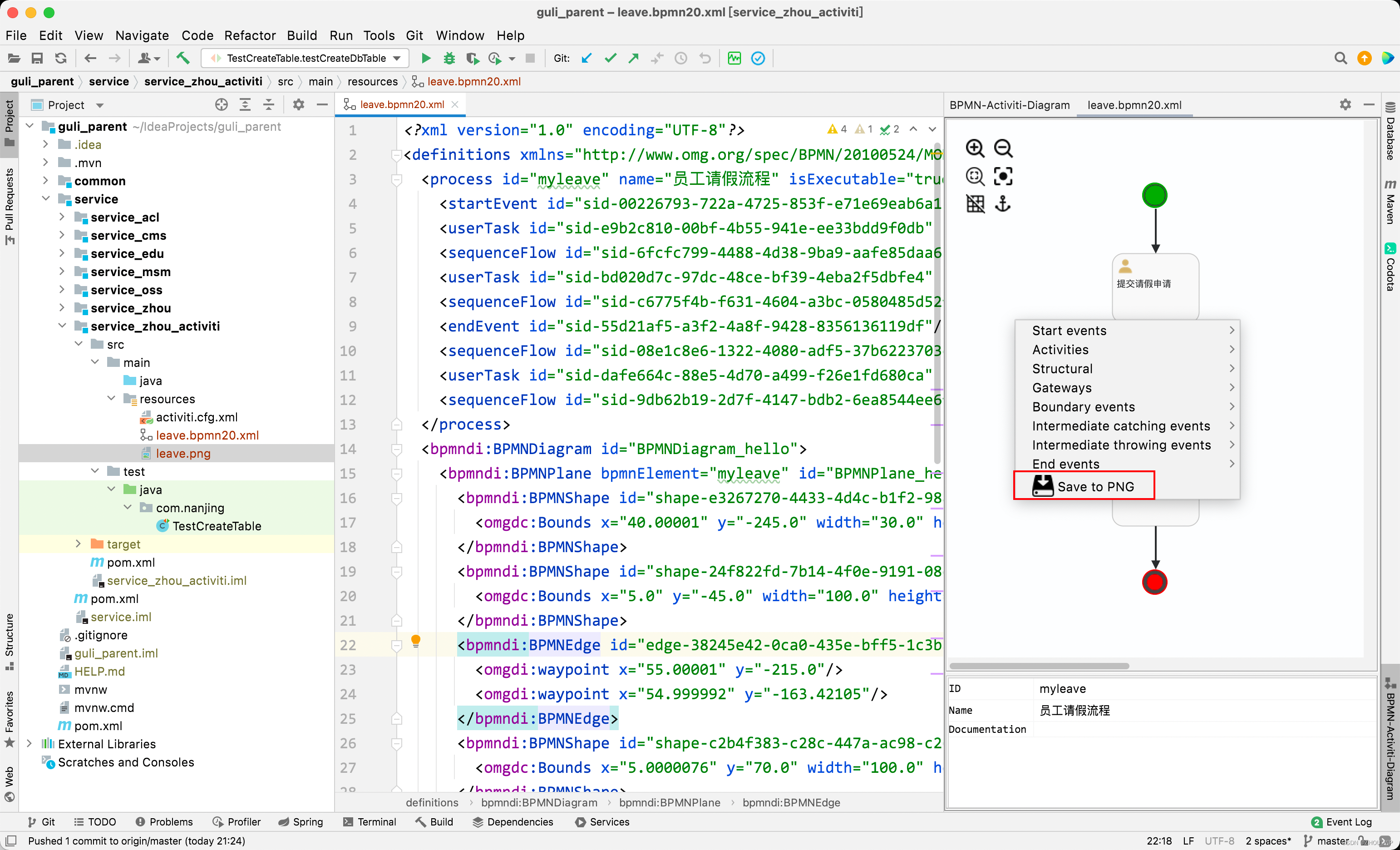This screenshot has height=850, width=1400.
Task: Click the green Run button
Action: (x=425, y=58)
